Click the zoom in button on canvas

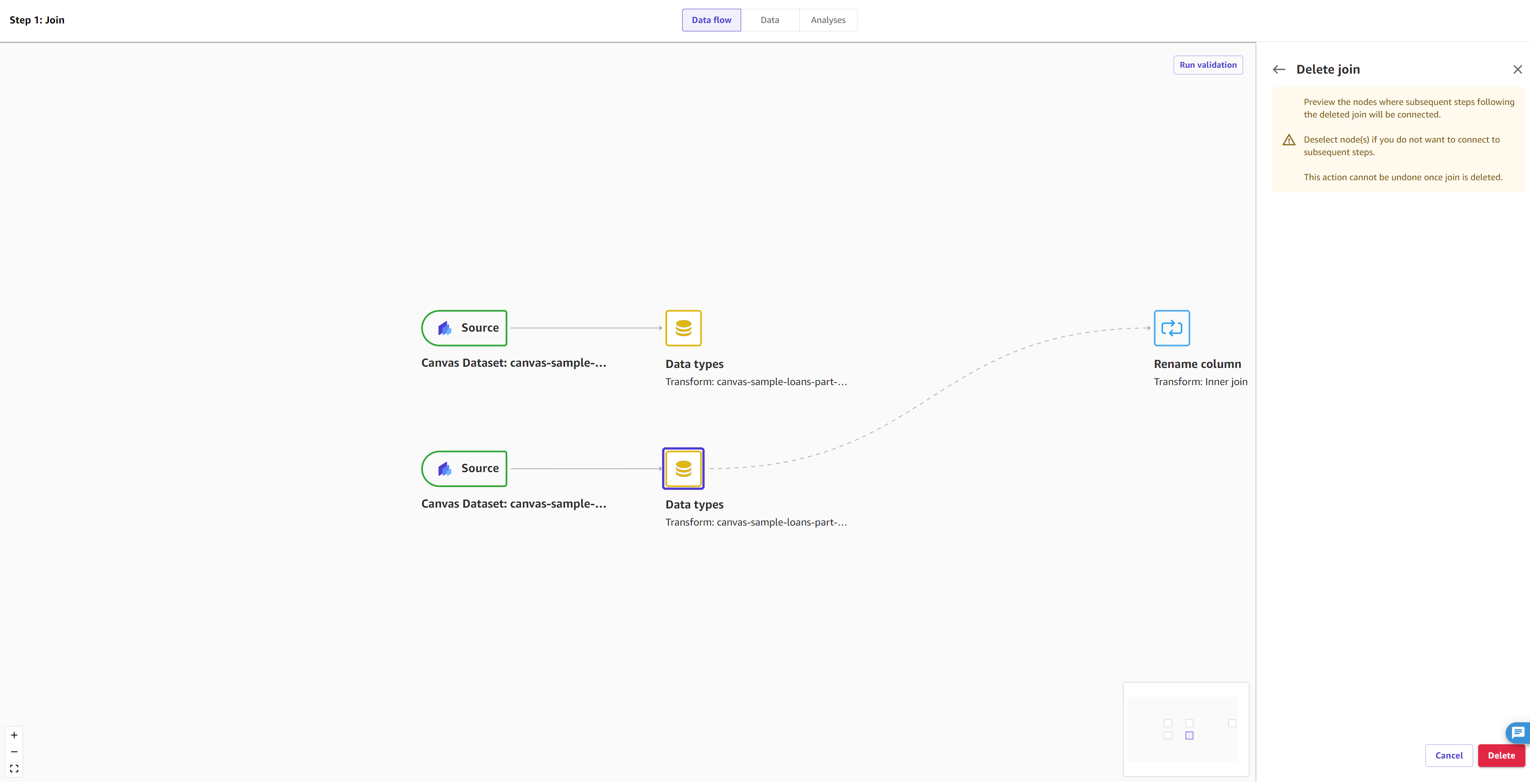coord(14,735)
